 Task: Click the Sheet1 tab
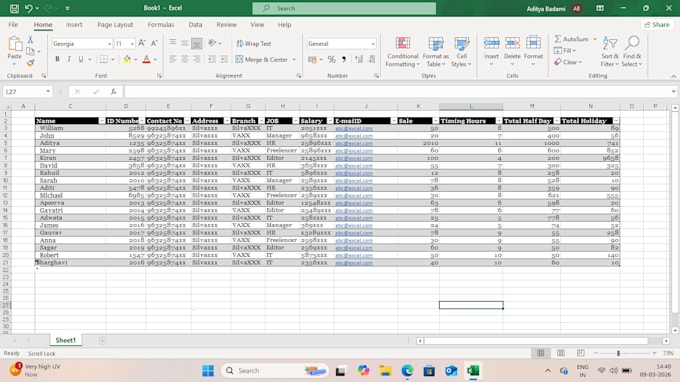(x=65, y=340)
